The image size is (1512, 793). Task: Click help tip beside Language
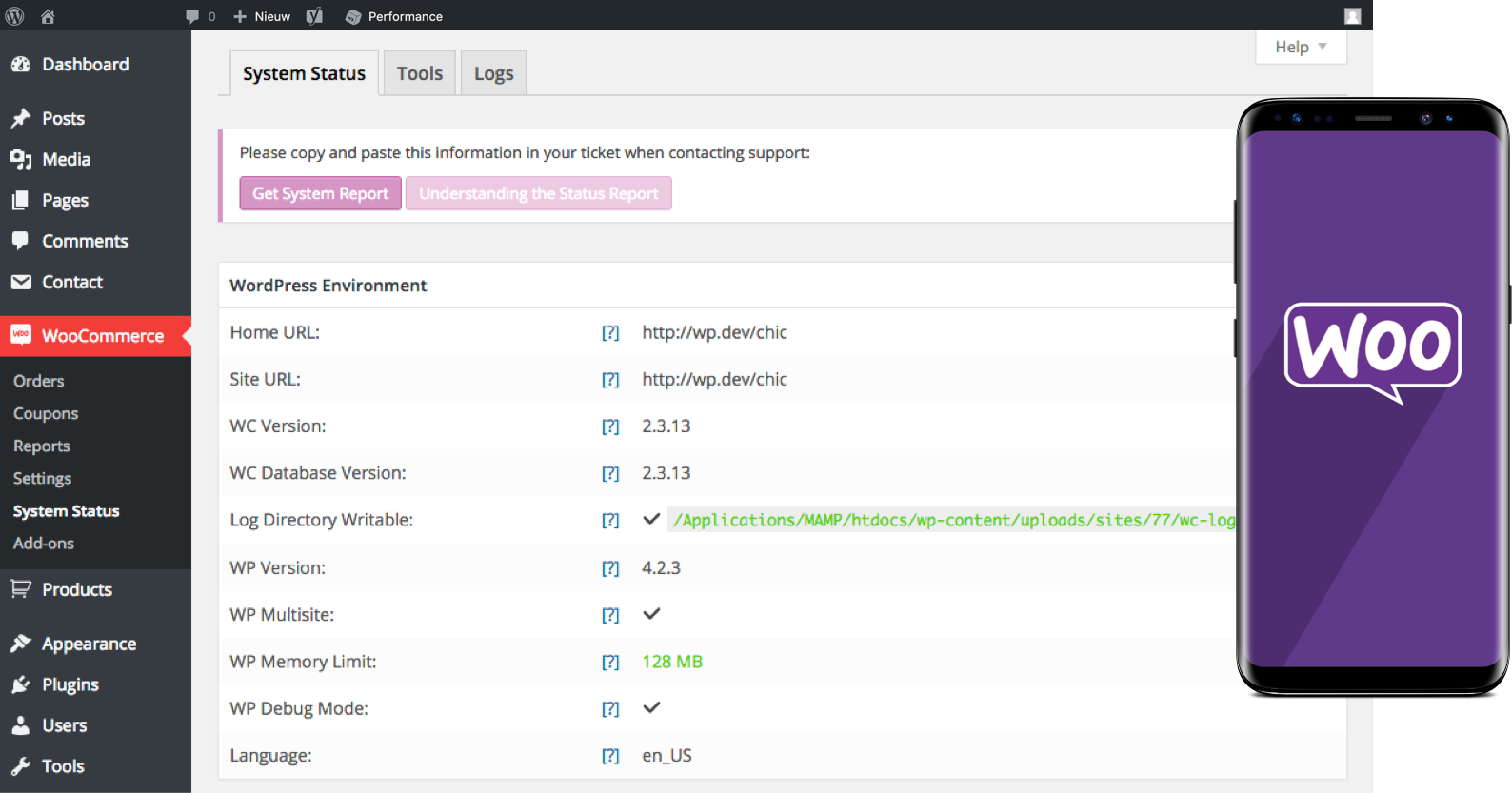tap(610, 756)
